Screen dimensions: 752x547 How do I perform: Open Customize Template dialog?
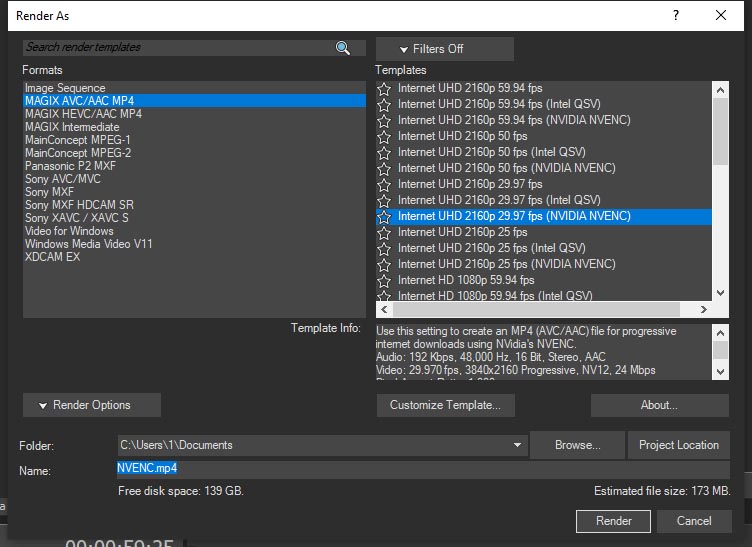click(446, 405)
